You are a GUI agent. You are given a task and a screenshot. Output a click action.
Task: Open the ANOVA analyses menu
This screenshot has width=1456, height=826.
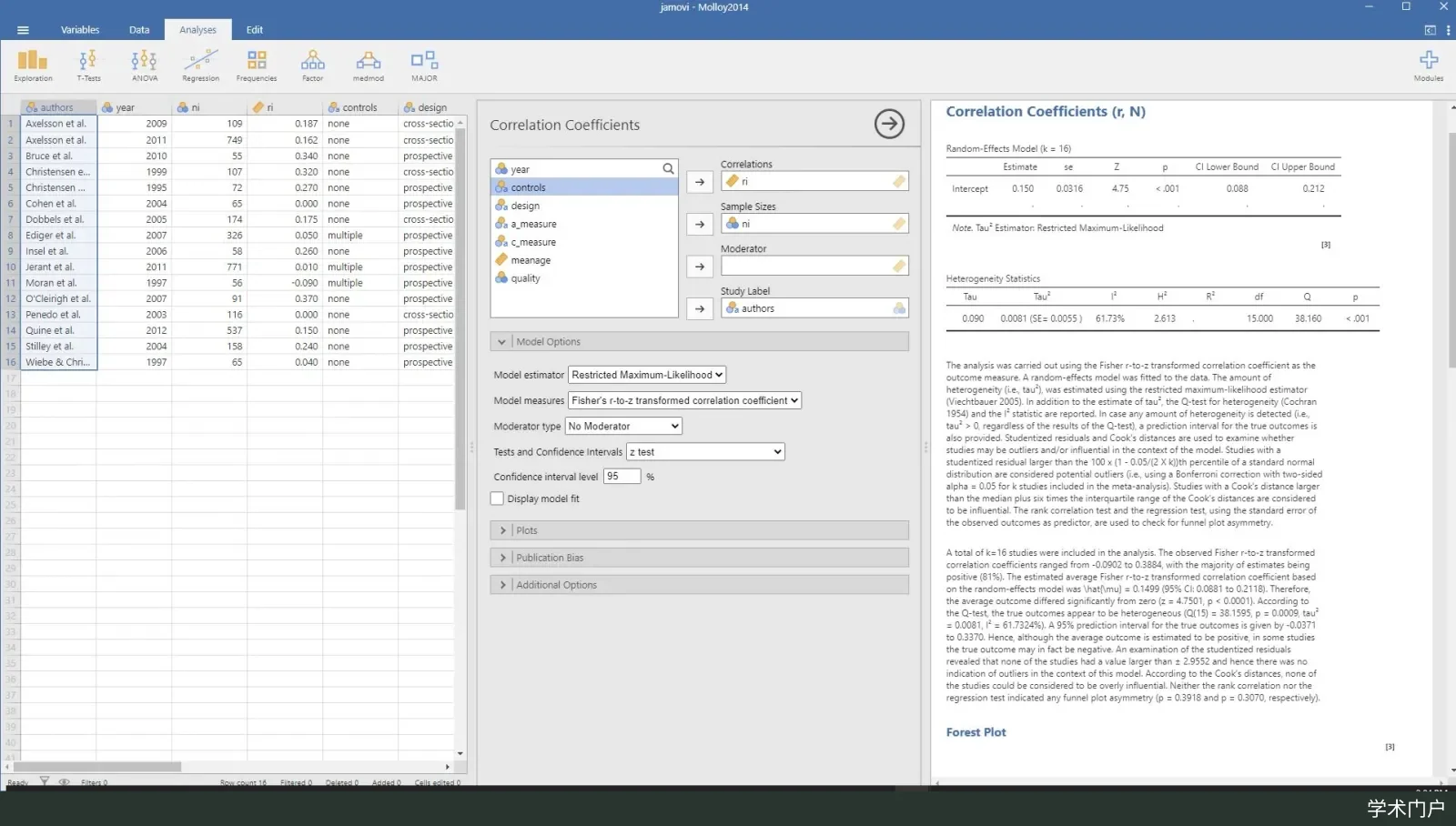click(x=144, y=65)
